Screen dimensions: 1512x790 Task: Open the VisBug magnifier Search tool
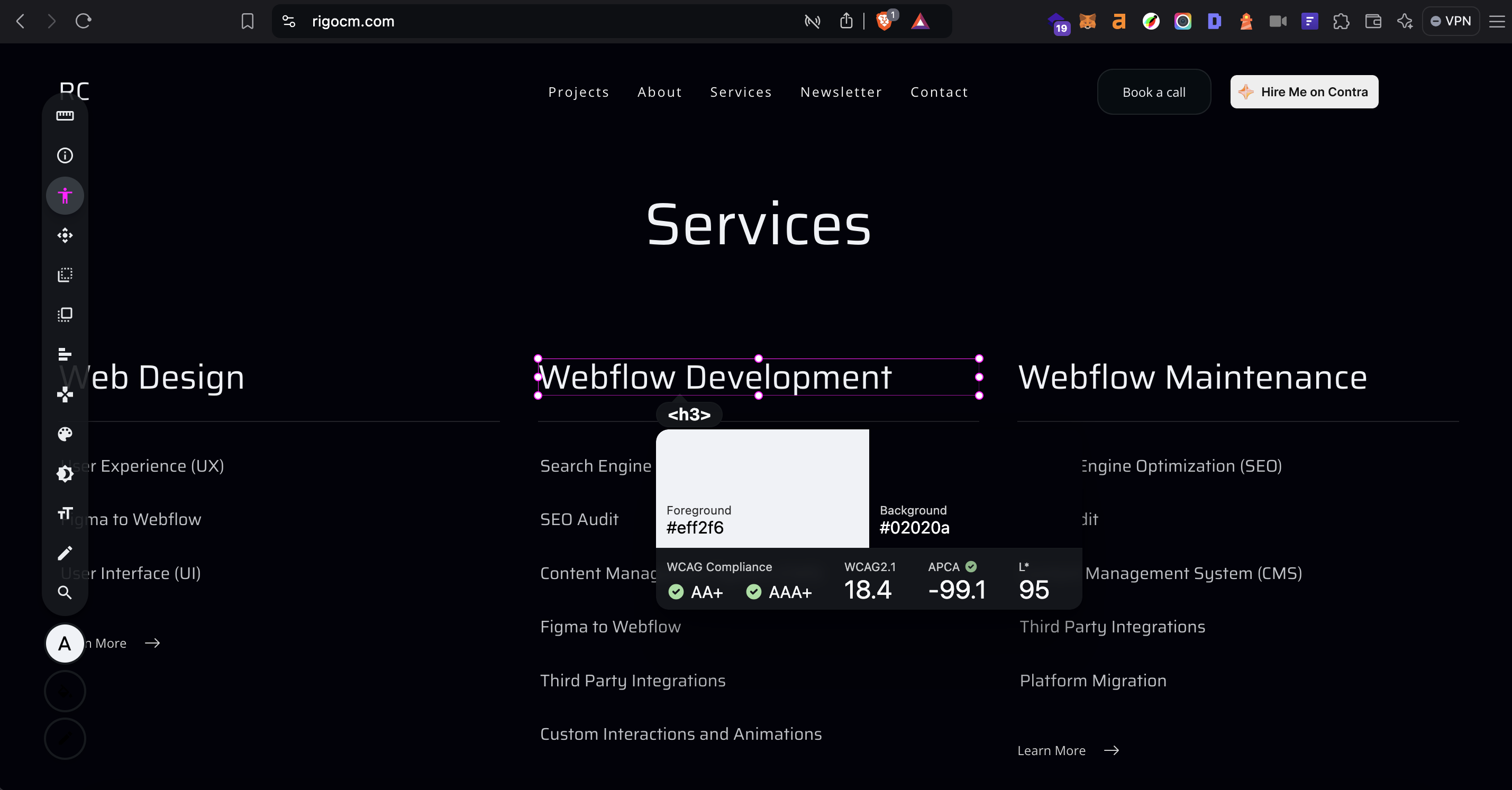point(65,592)
